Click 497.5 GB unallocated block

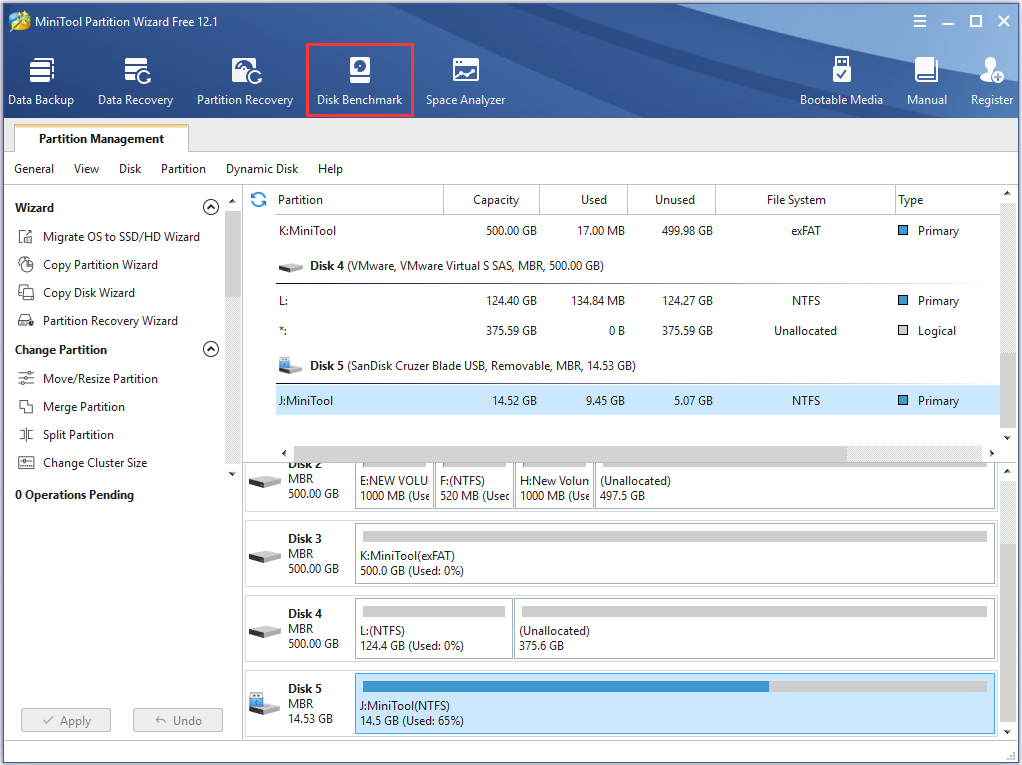point(795,486)
